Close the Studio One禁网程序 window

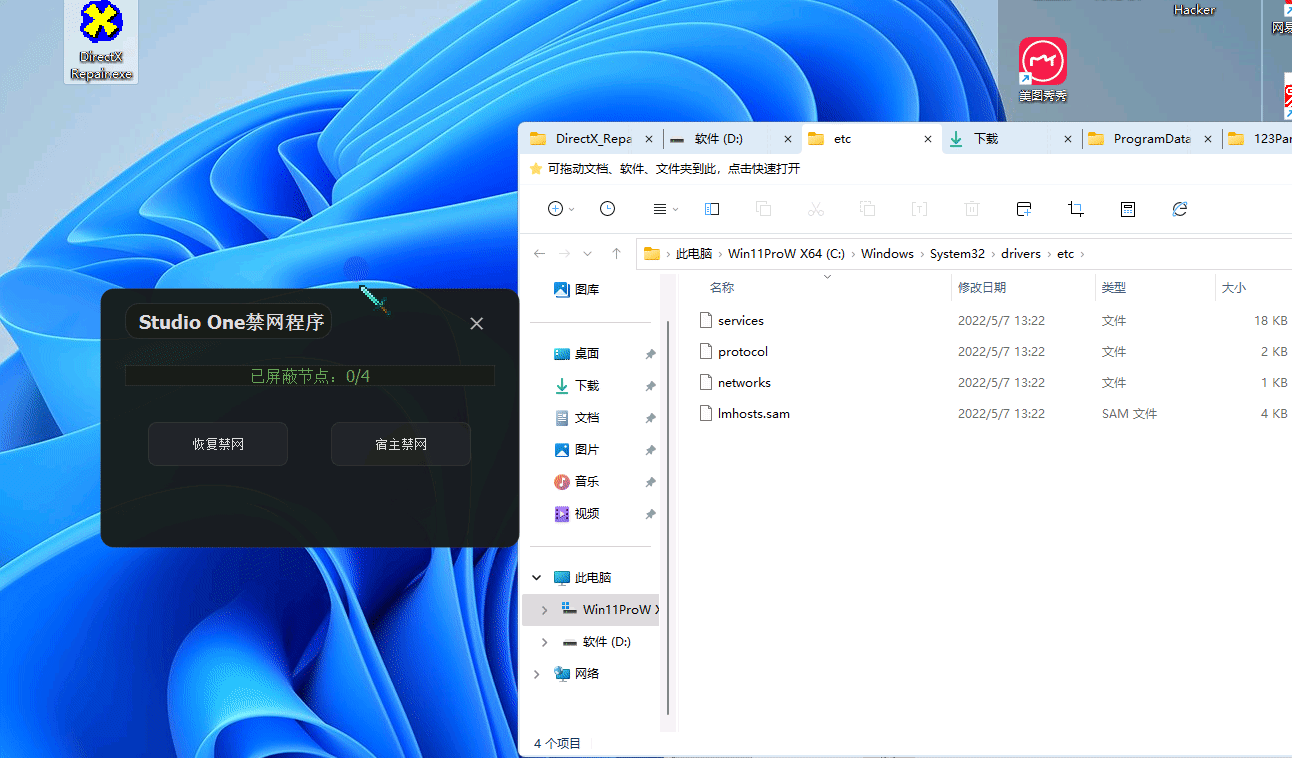click(x=477, y=323)
